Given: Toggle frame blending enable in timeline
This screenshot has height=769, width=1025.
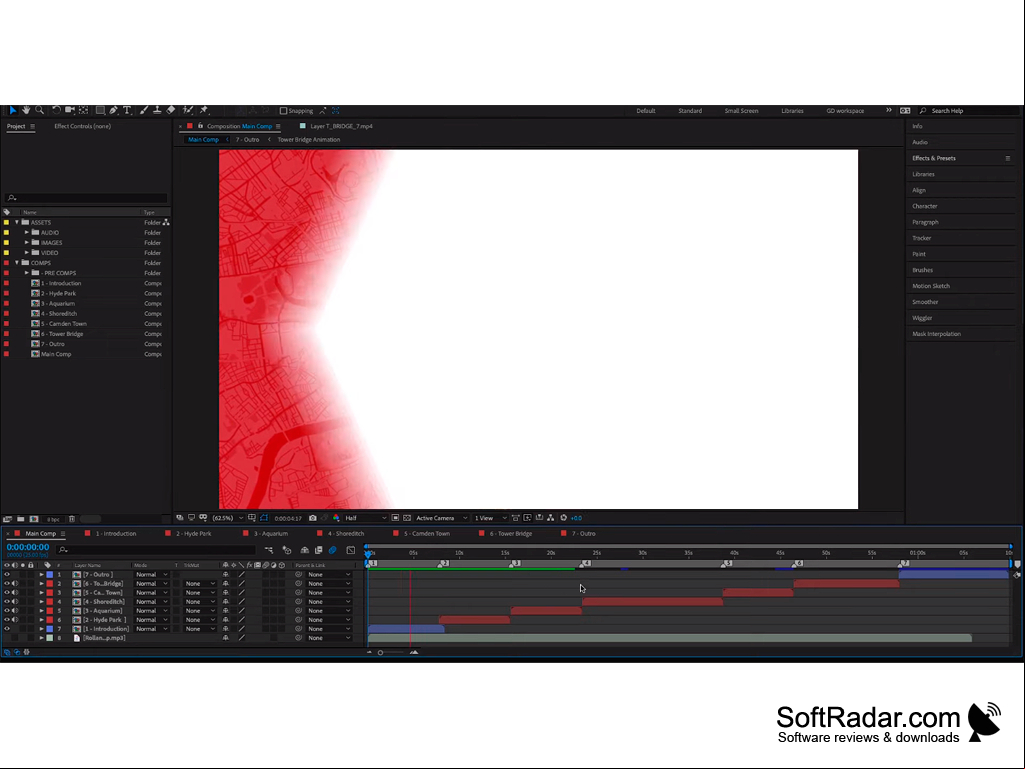Looking at the screenshot, I should click(x=319, y=550).
